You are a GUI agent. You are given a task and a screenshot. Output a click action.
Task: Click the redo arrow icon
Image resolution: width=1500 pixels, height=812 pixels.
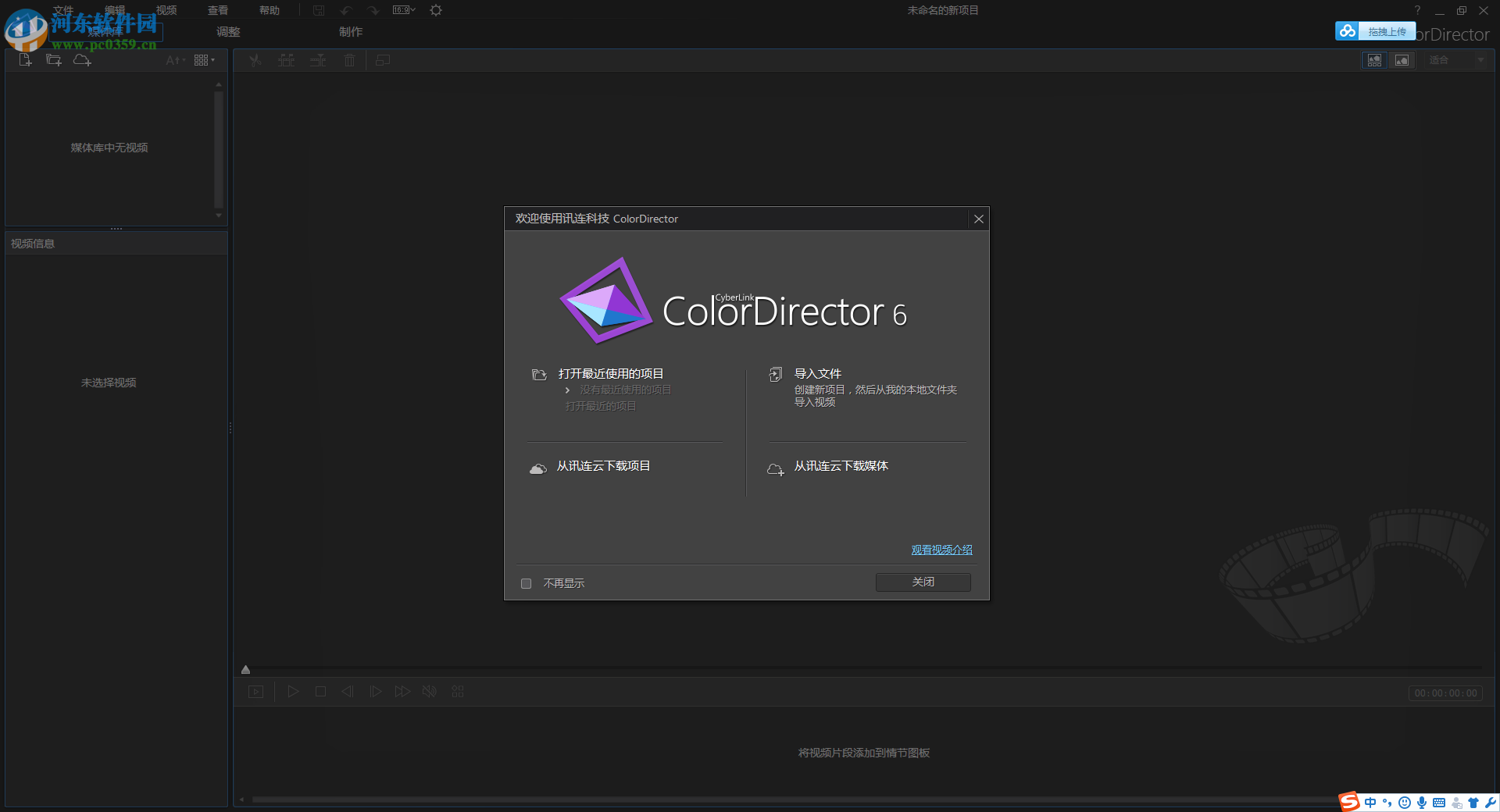coord(373,10)
